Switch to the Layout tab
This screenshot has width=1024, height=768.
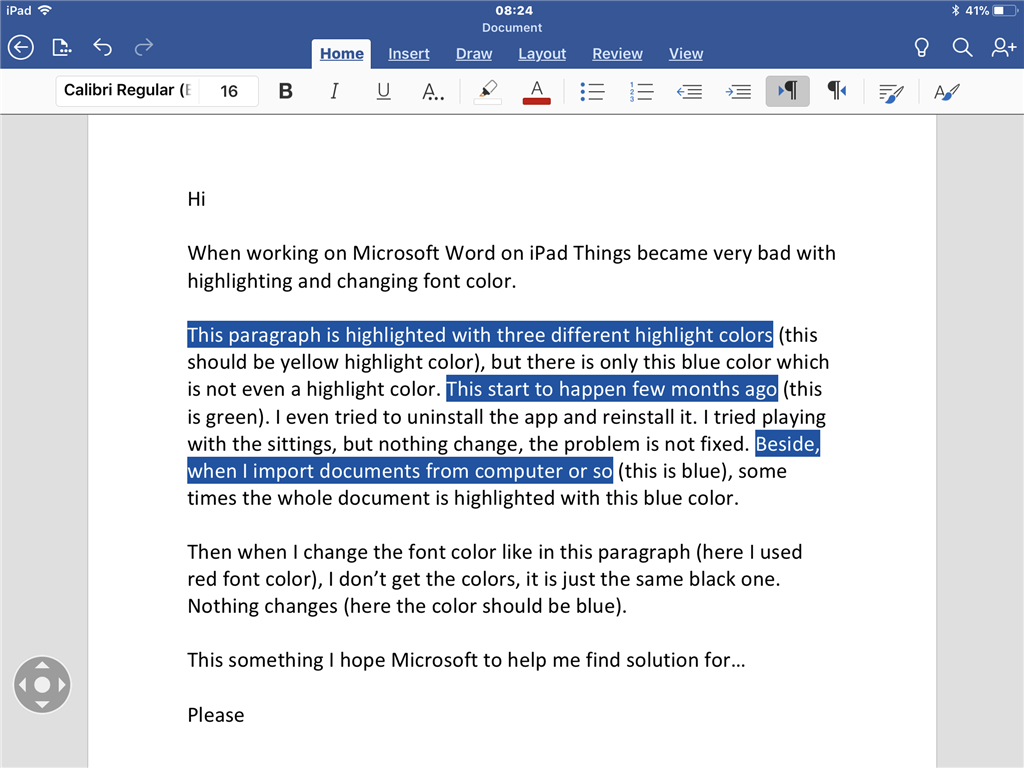[542, 54]
